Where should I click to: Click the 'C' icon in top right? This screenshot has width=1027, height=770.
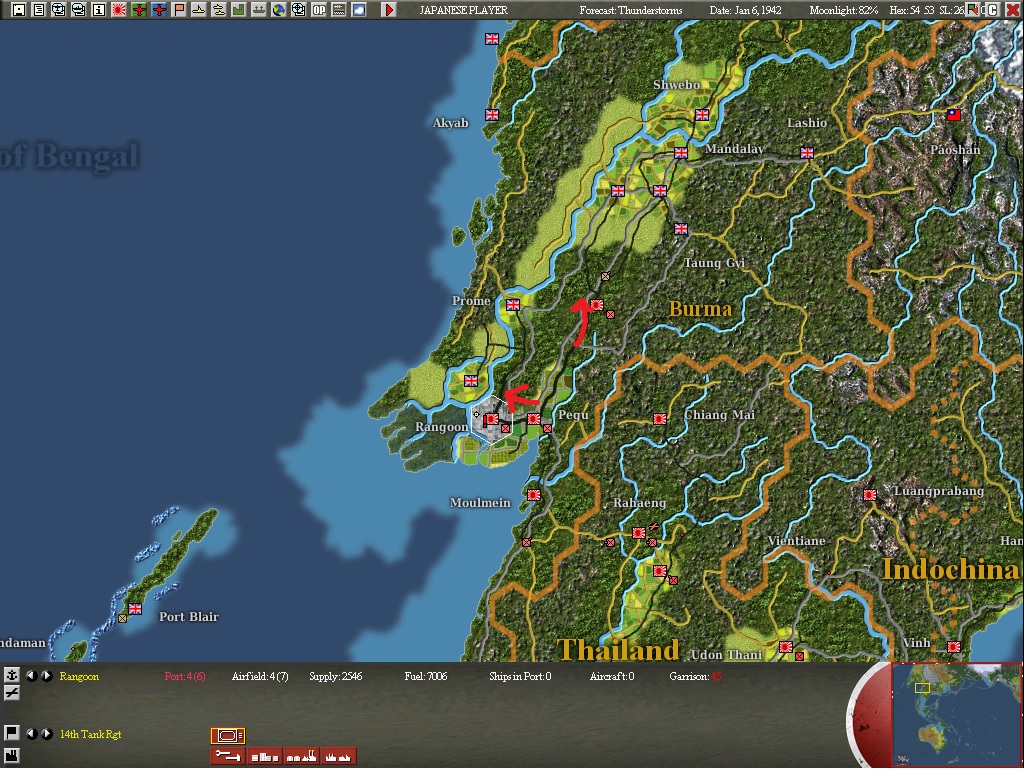tap(993, 9)
